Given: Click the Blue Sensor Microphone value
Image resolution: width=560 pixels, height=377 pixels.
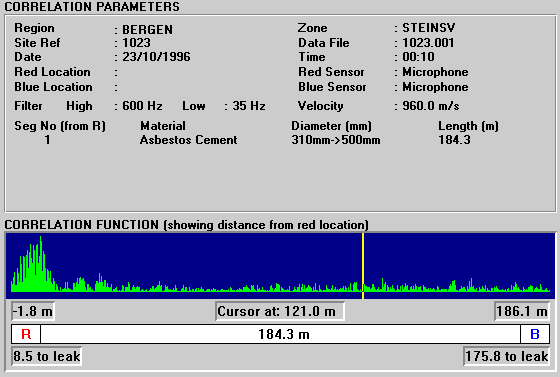Looking at the screenshot, I should click(435, 87).
